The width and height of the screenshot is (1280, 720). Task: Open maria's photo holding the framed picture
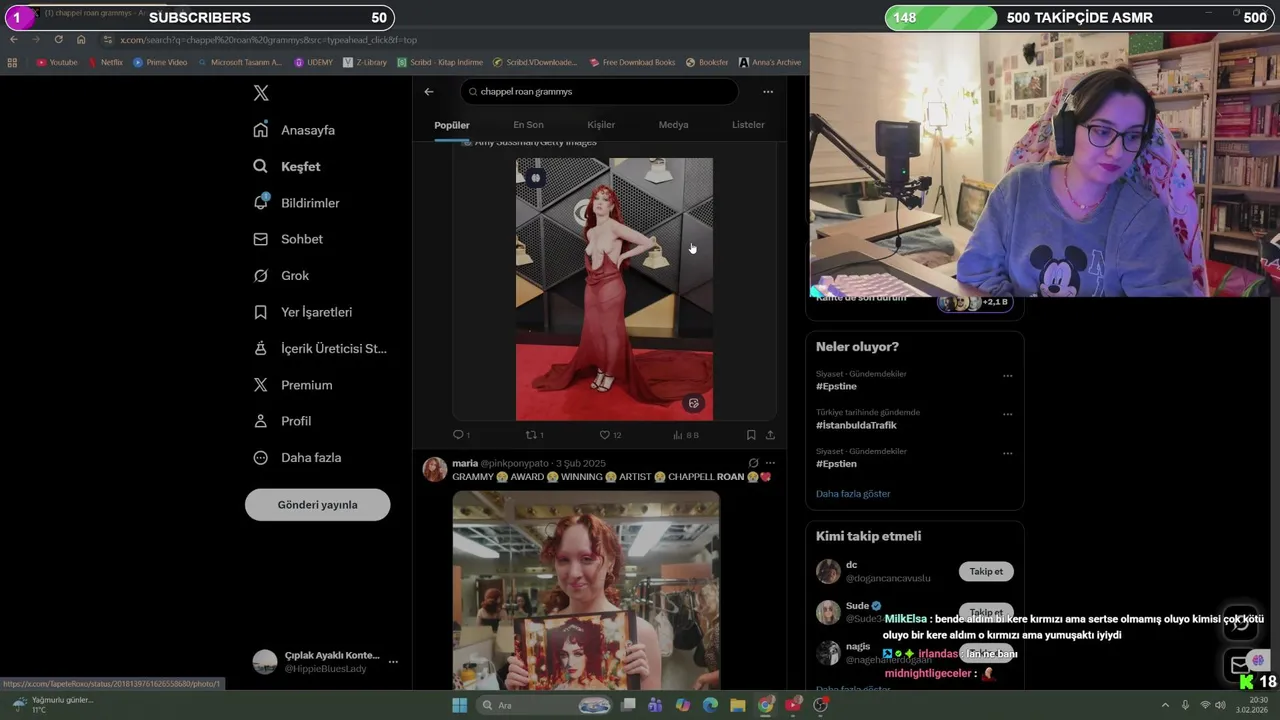point(586,590)
